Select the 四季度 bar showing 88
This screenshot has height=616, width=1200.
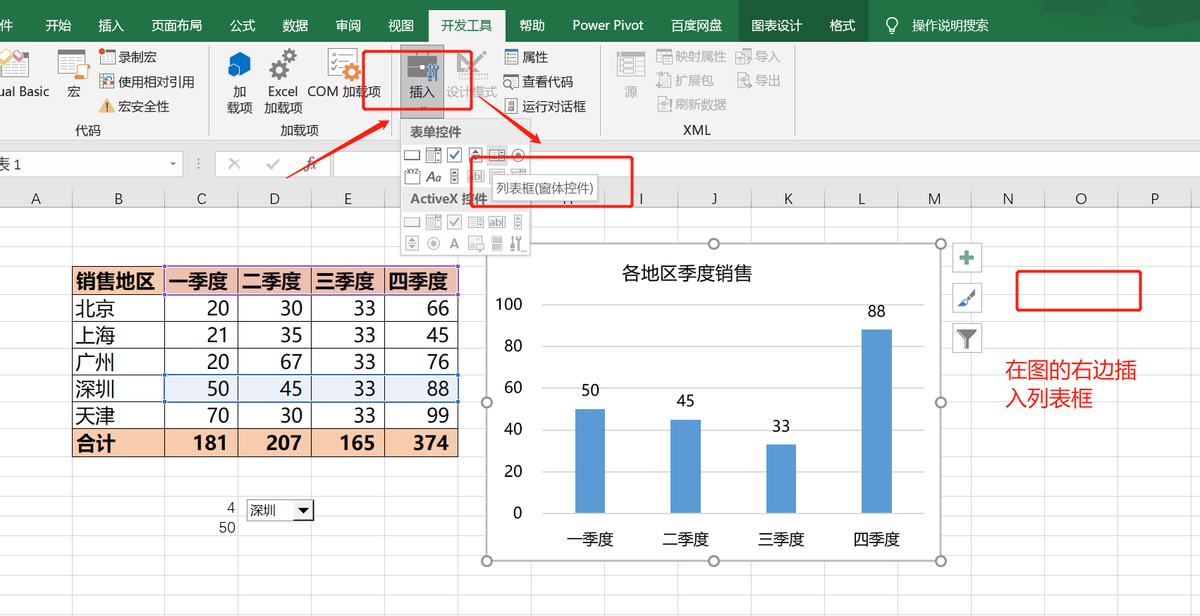[876, 421]
